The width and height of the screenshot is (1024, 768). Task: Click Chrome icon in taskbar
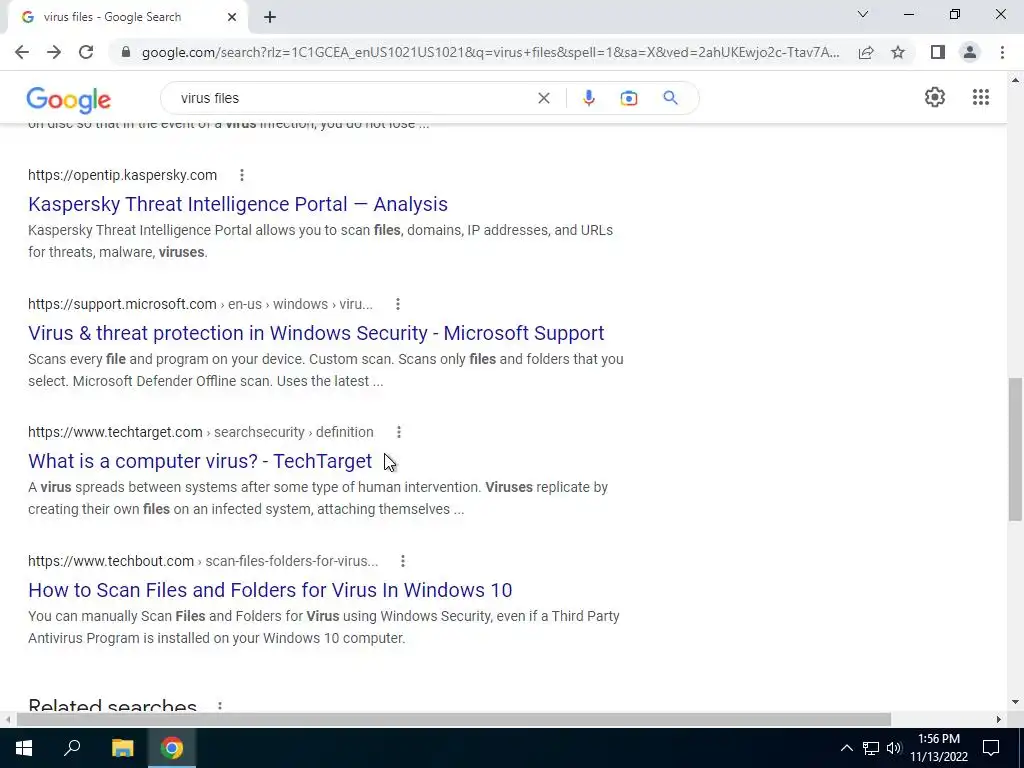point(172,748)
